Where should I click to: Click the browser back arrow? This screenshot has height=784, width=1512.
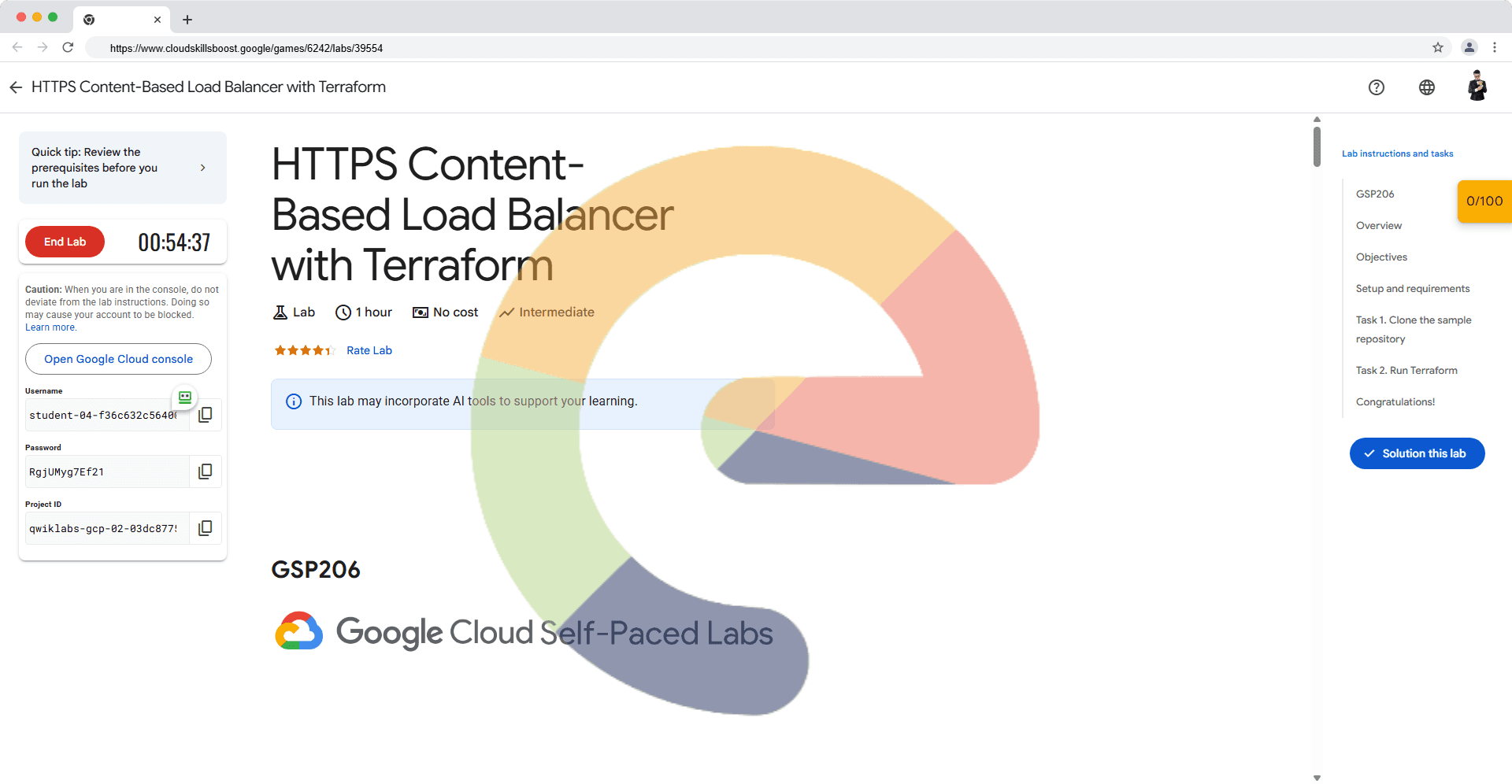[17, 47]
